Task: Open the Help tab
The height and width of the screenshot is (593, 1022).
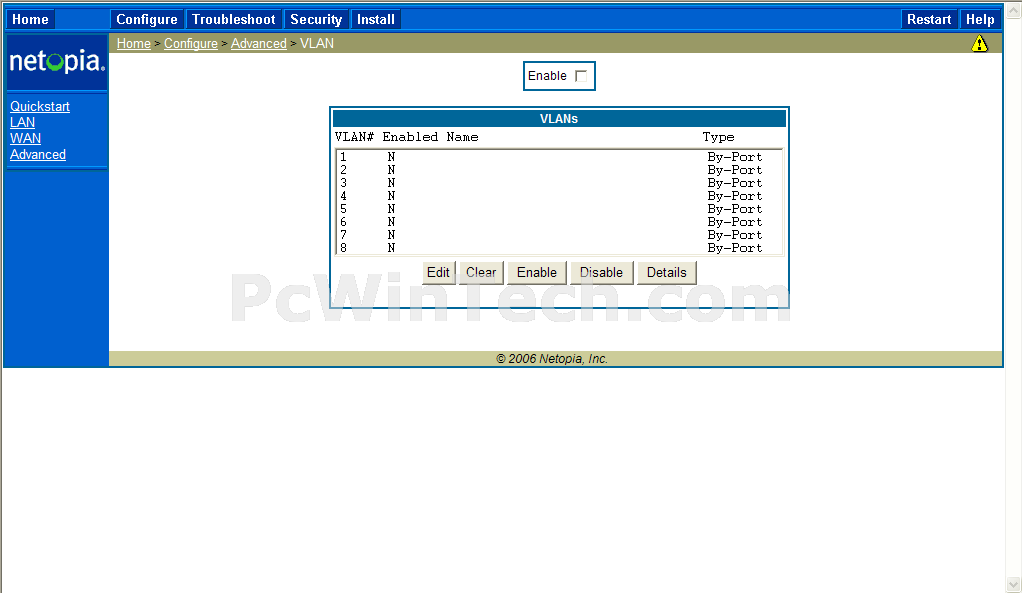Action: (x=980, y=20)
